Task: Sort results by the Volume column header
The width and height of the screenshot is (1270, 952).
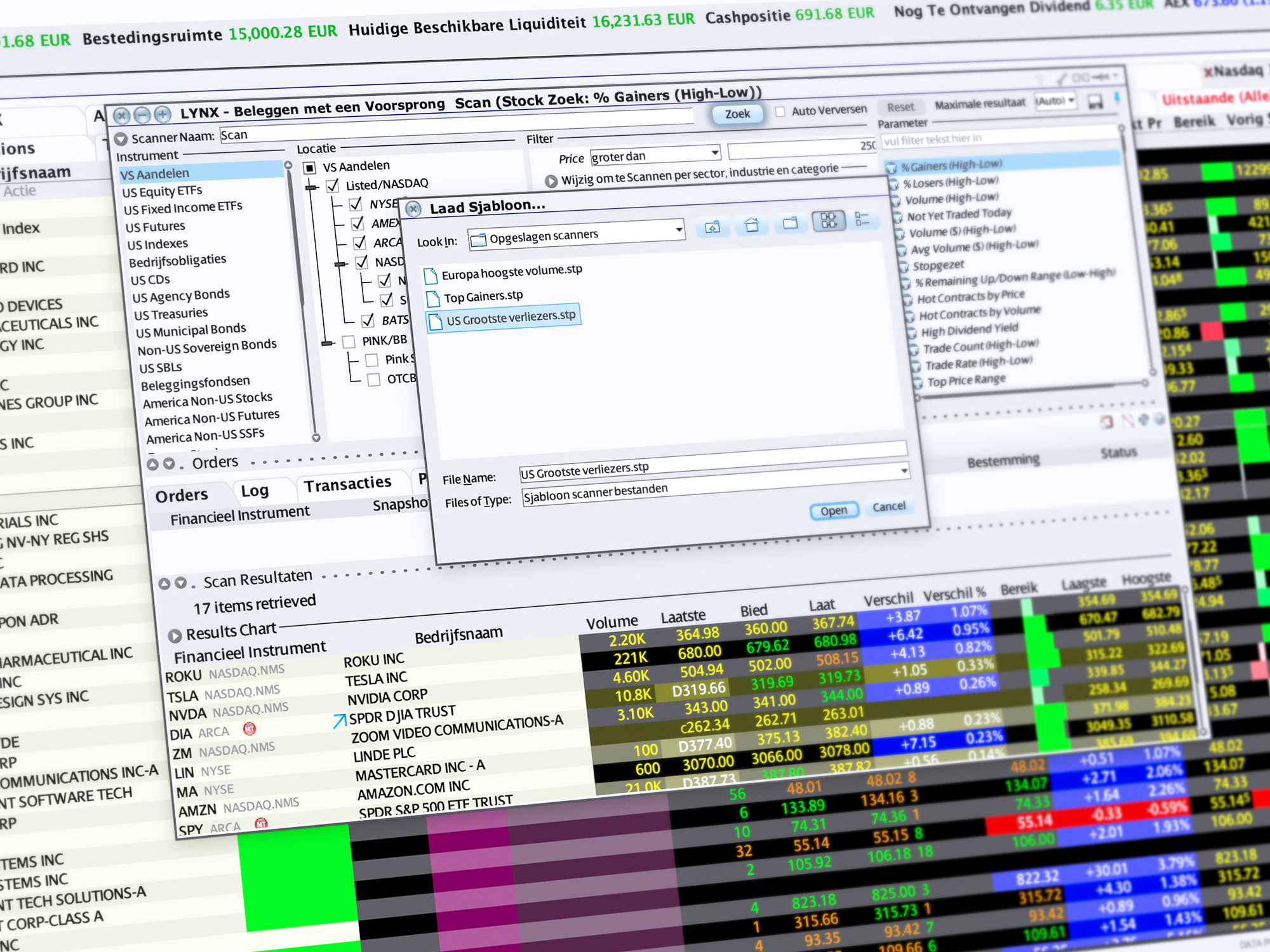Action: (612, 623)
